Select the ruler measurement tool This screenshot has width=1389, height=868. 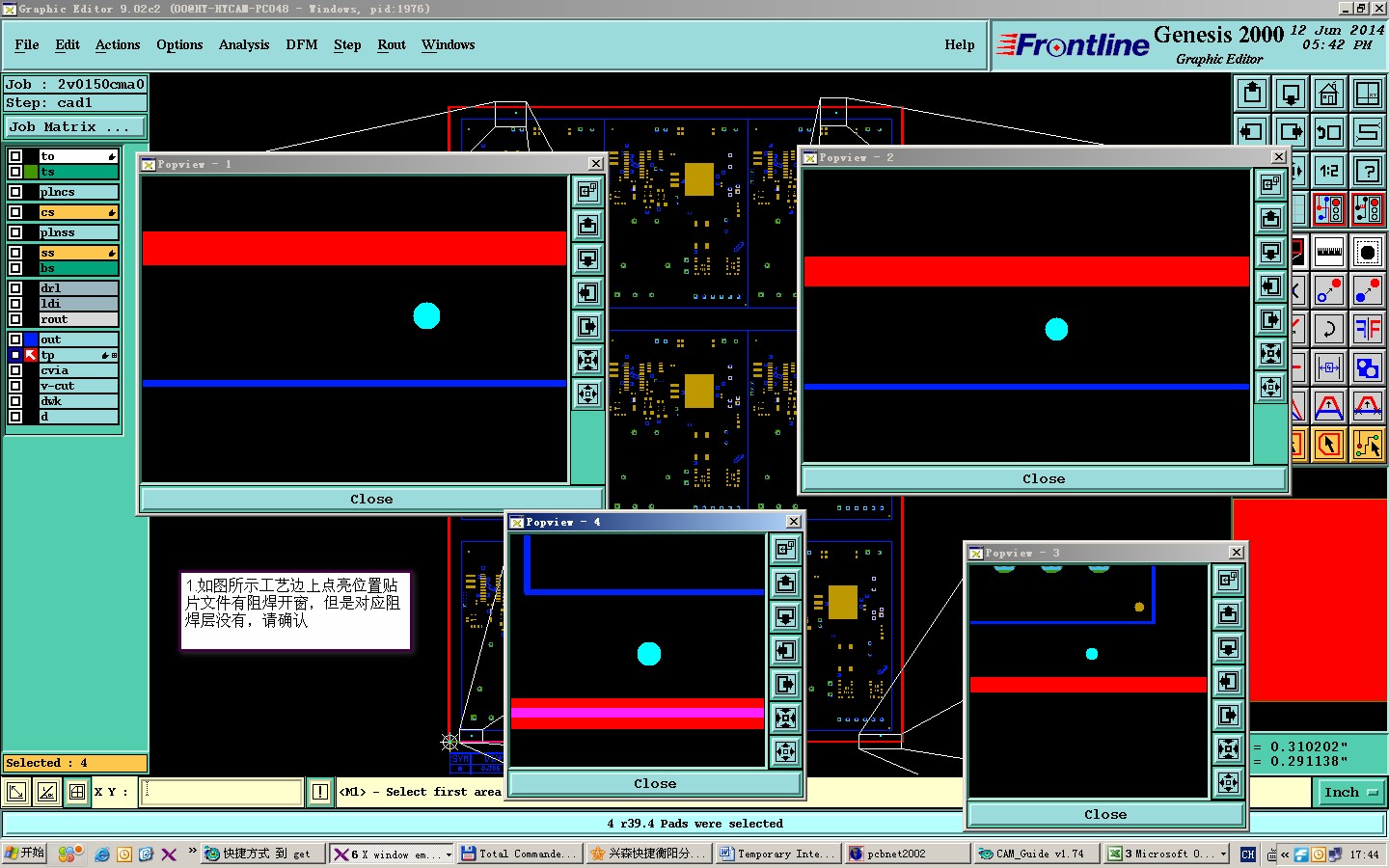click(1328, 252)
